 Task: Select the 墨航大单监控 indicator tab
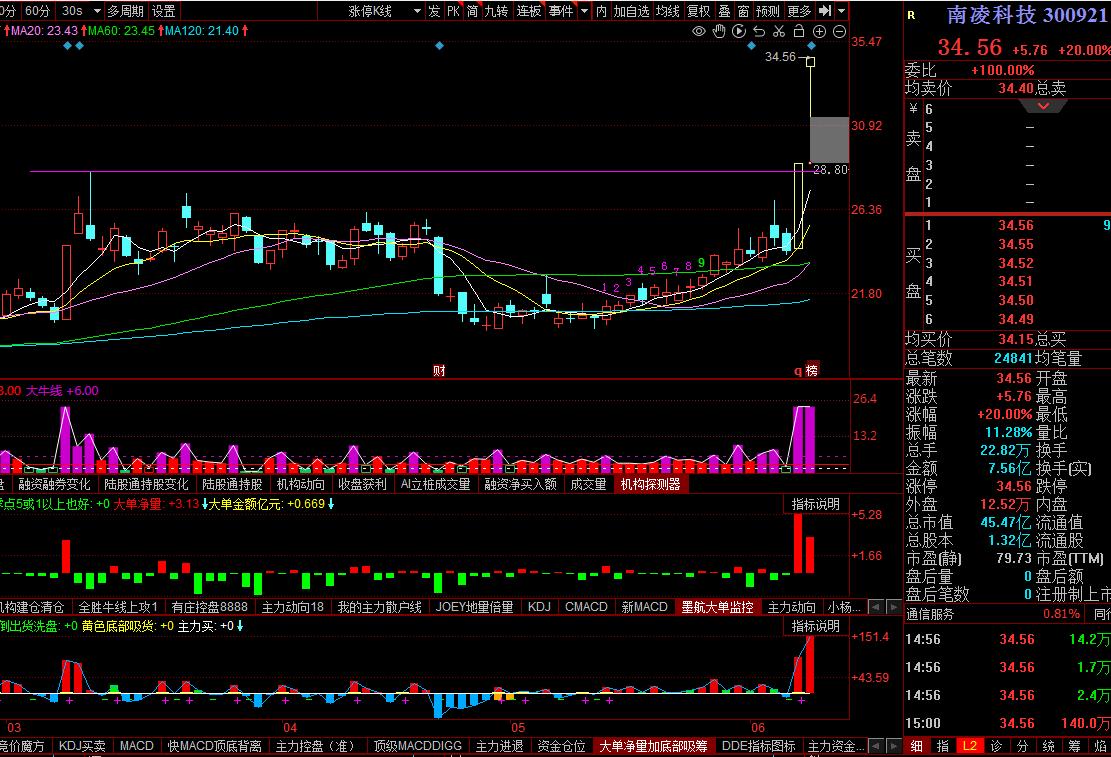[717, 607]
